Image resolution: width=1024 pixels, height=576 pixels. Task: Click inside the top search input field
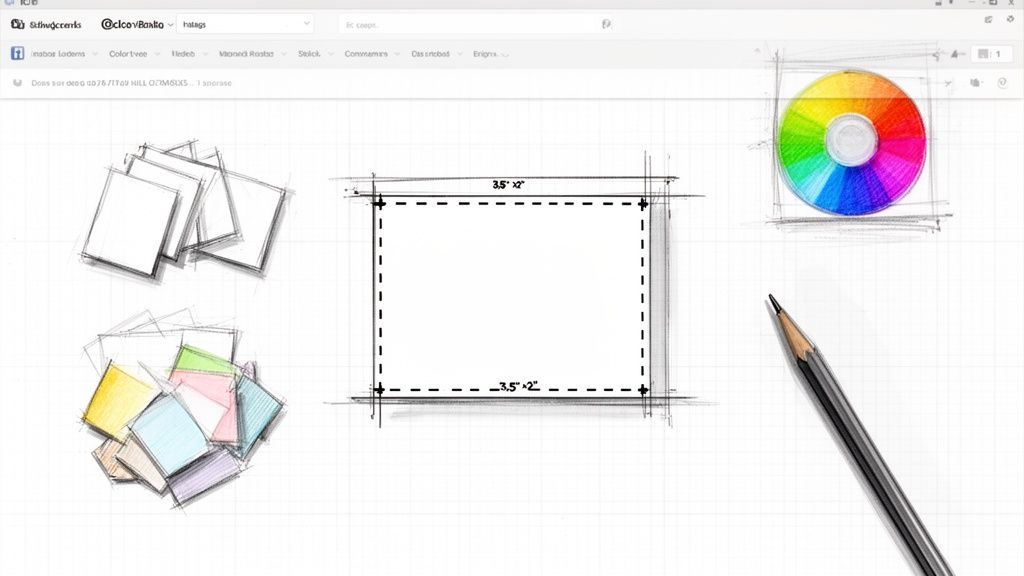(x=470, y=22)
